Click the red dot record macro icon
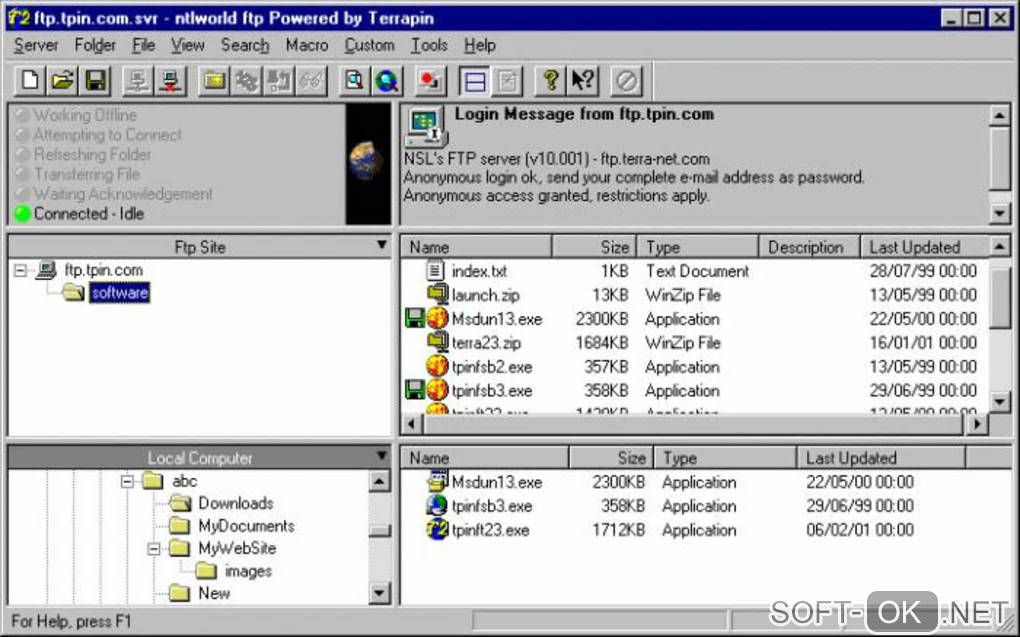Image resolution: width=1020 pixels, height=637 pixels. [x=430, y=81]
